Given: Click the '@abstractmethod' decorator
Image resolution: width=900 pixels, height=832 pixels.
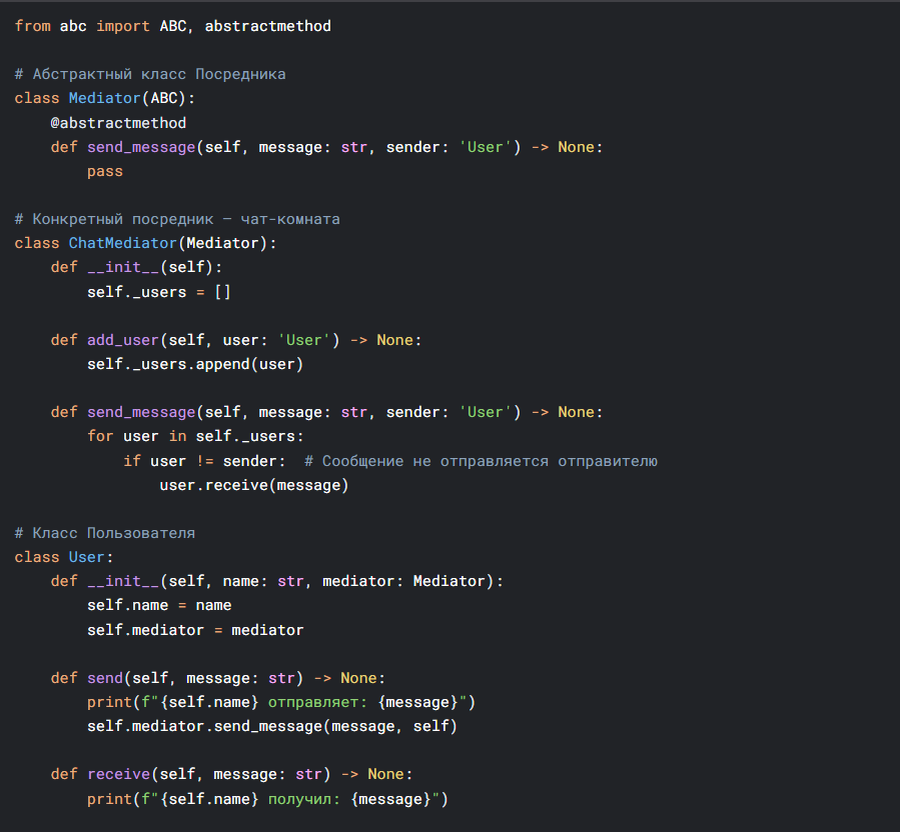Looking at the screenshot, I should [118, 123].
